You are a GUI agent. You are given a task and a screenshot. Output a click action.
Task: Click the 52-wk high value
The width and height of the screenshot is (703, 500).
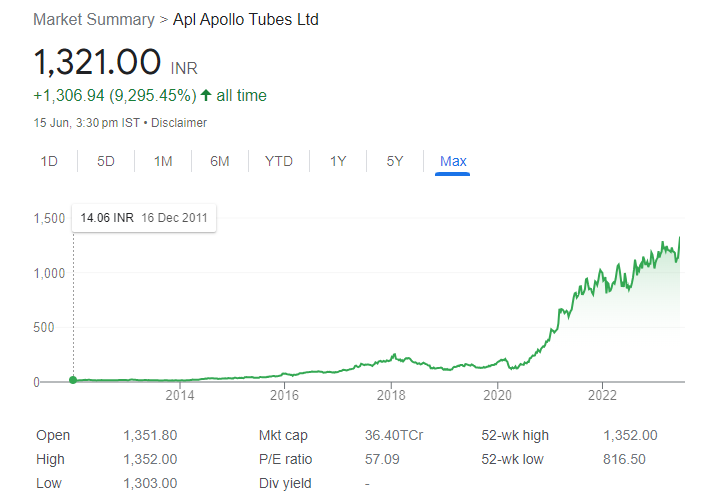630,436
